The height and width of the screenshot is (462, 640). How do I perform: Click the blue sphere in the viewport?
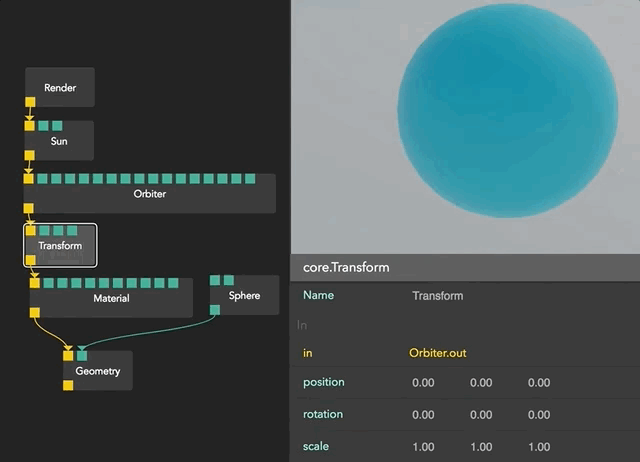tap(507, 111)
